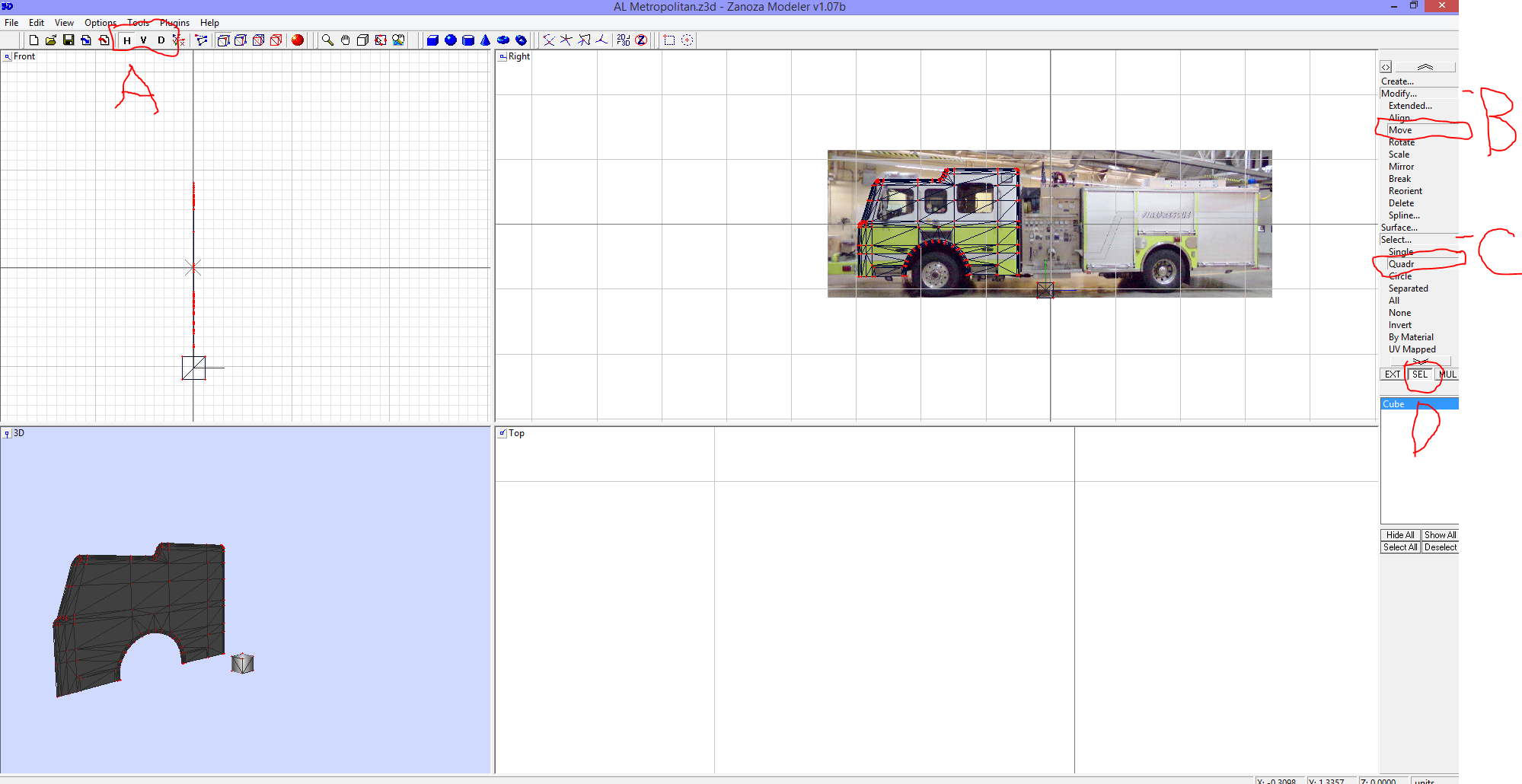
Task: Save the current model
Action: pyautogui.click(x=67, y=40)
